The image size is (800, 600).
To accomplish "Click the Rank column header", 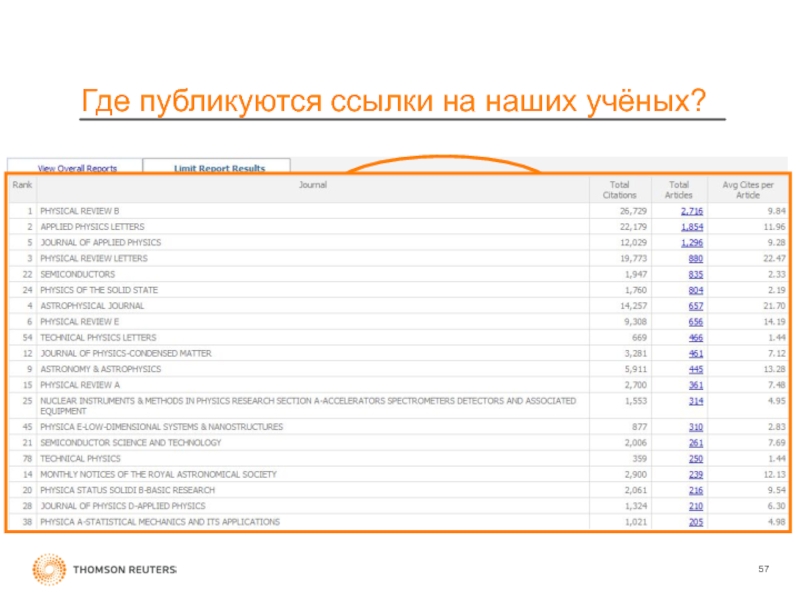I will tap(22, 185).
